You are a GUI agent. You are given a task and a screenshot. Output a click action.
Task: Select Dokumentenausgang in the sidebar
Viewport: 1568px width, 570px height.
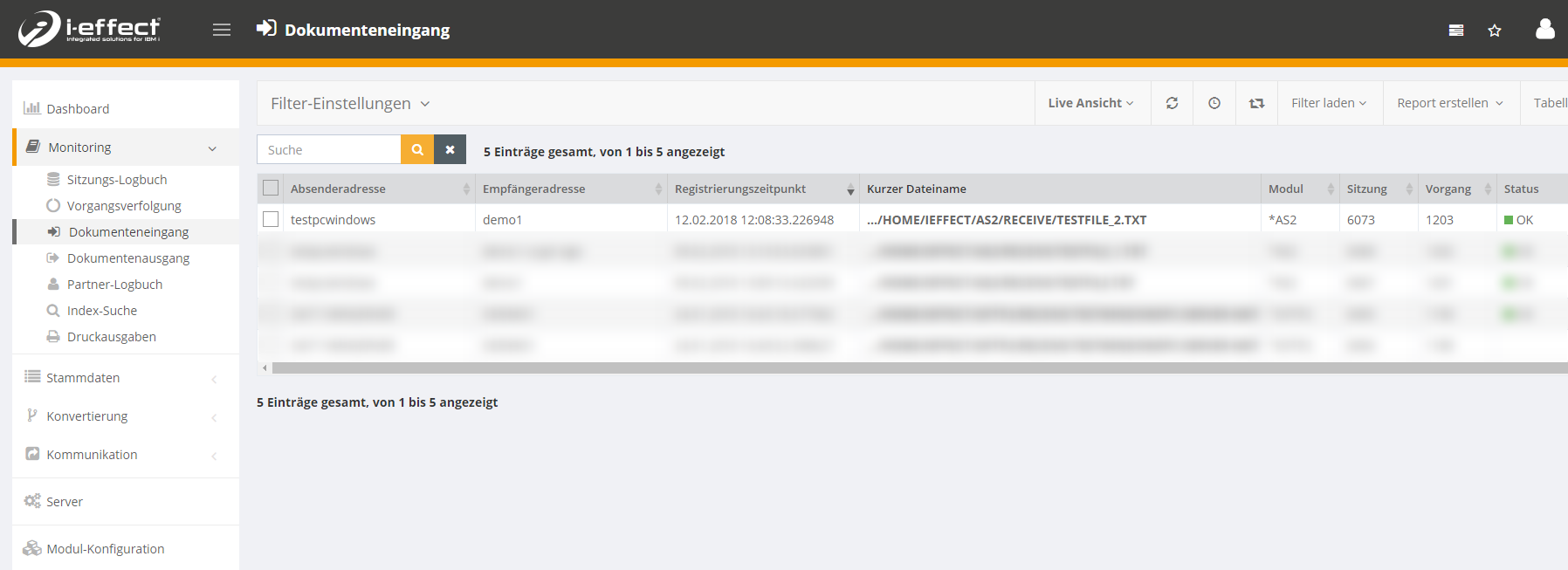point(127,258)
